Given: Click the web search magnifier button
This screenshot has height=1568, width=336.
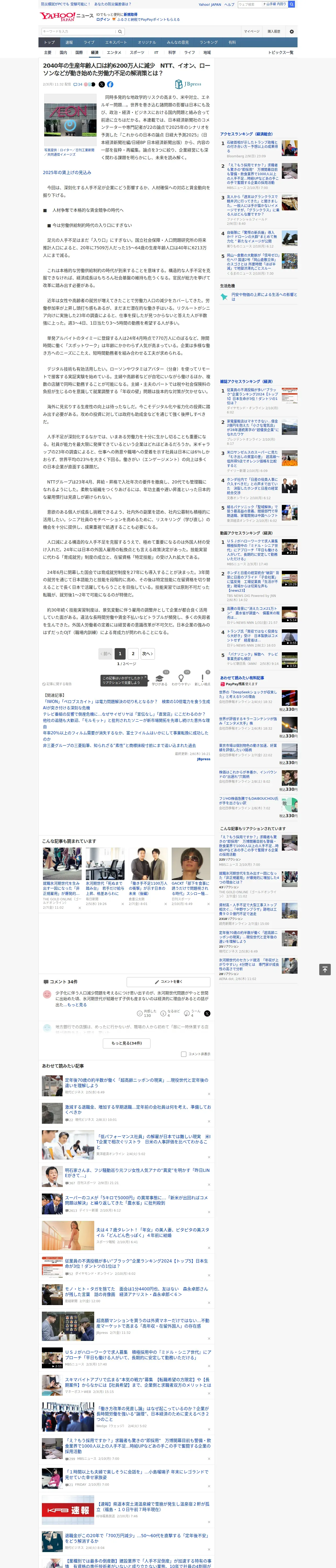Looking at the screenshot, I should click(292, 4).
